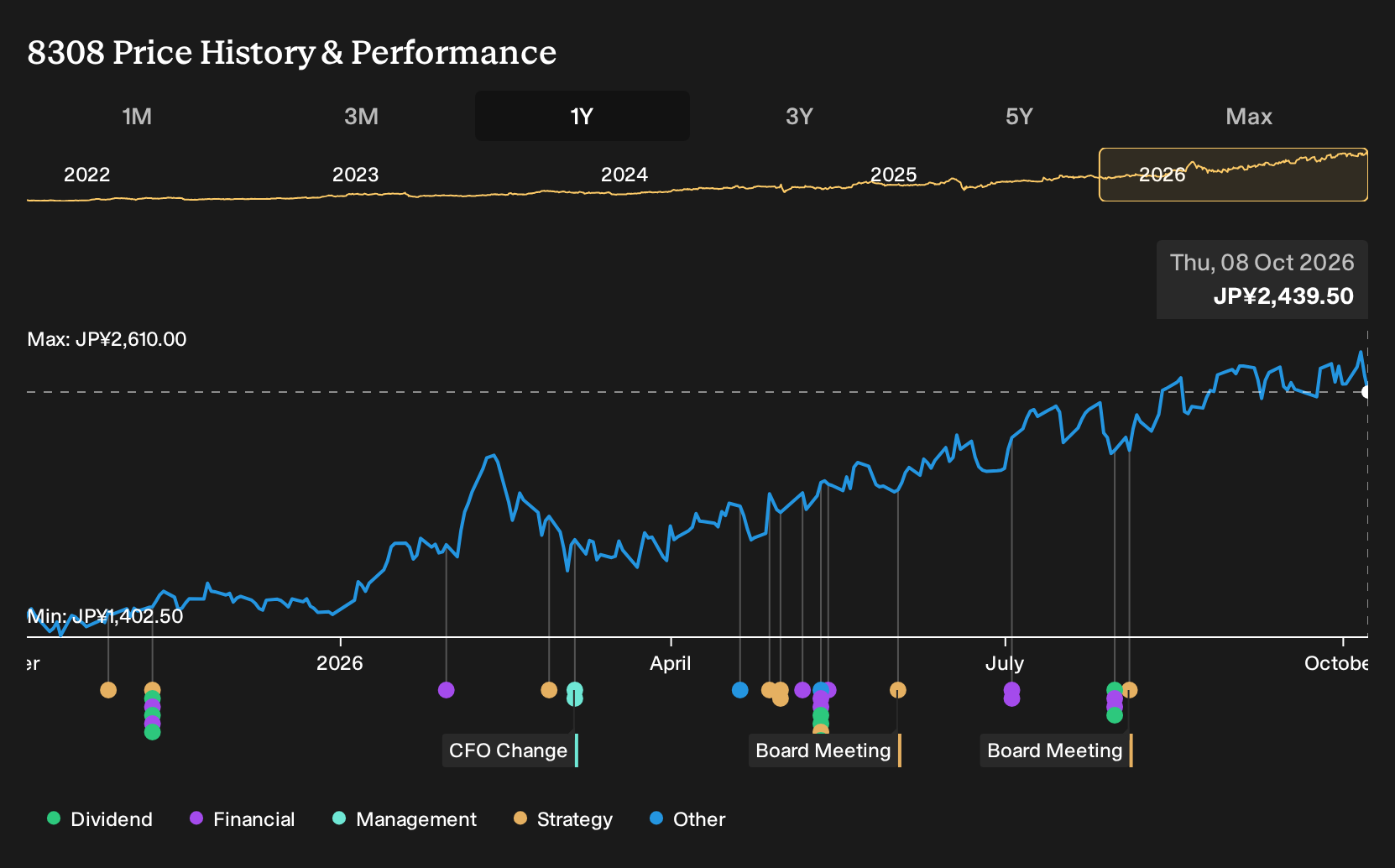This screenshot has height=868, width=1395.
Task: Open the second Board Meeting event label
Action: (x=1057, y=750)
